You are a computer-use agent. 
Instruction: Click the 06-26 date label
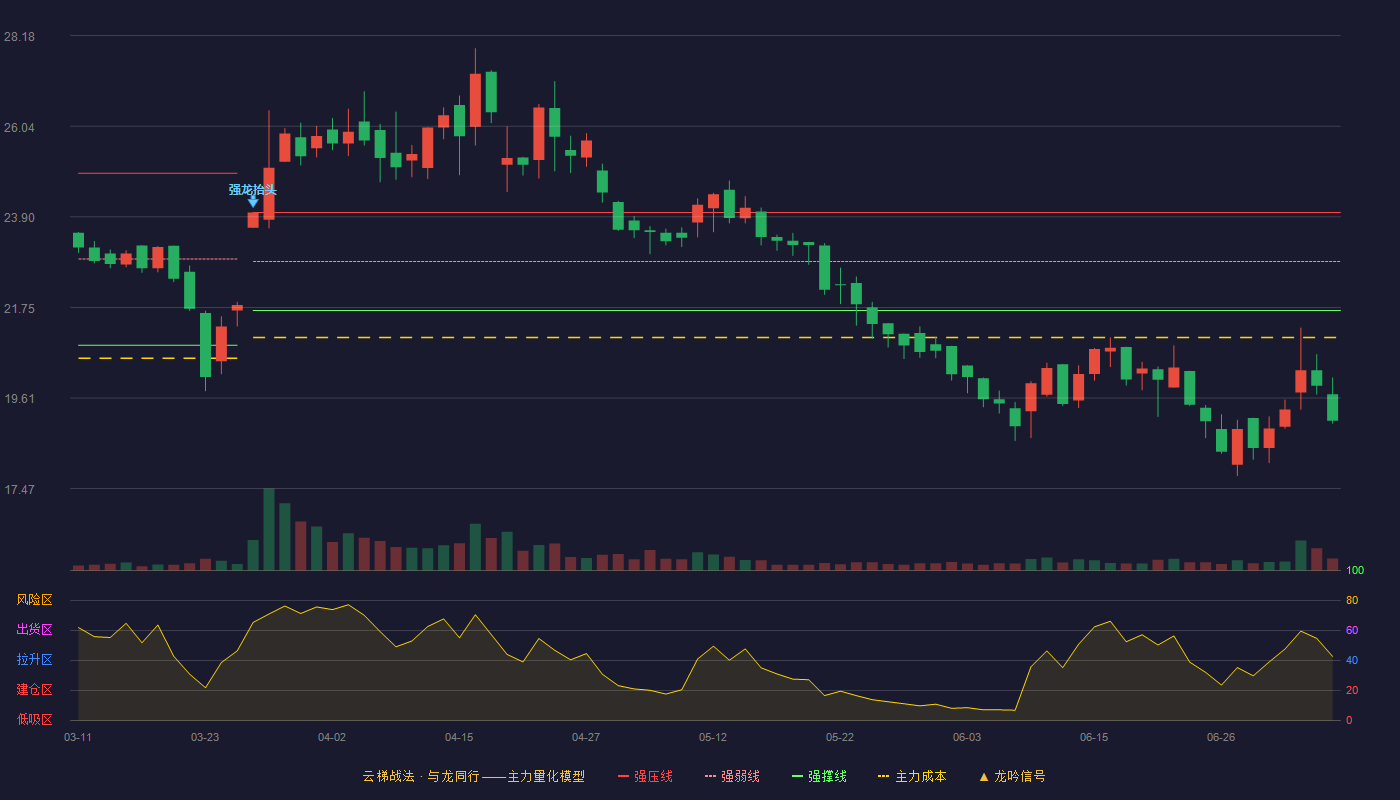coord(1221,737)
